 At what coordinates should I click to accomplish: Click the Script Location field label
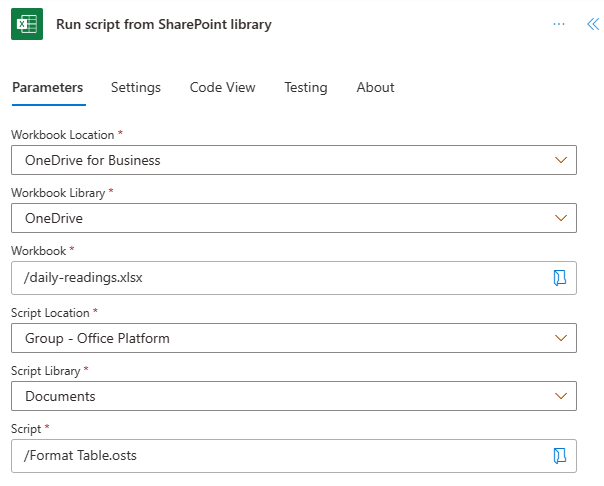(x=51, y=312)
